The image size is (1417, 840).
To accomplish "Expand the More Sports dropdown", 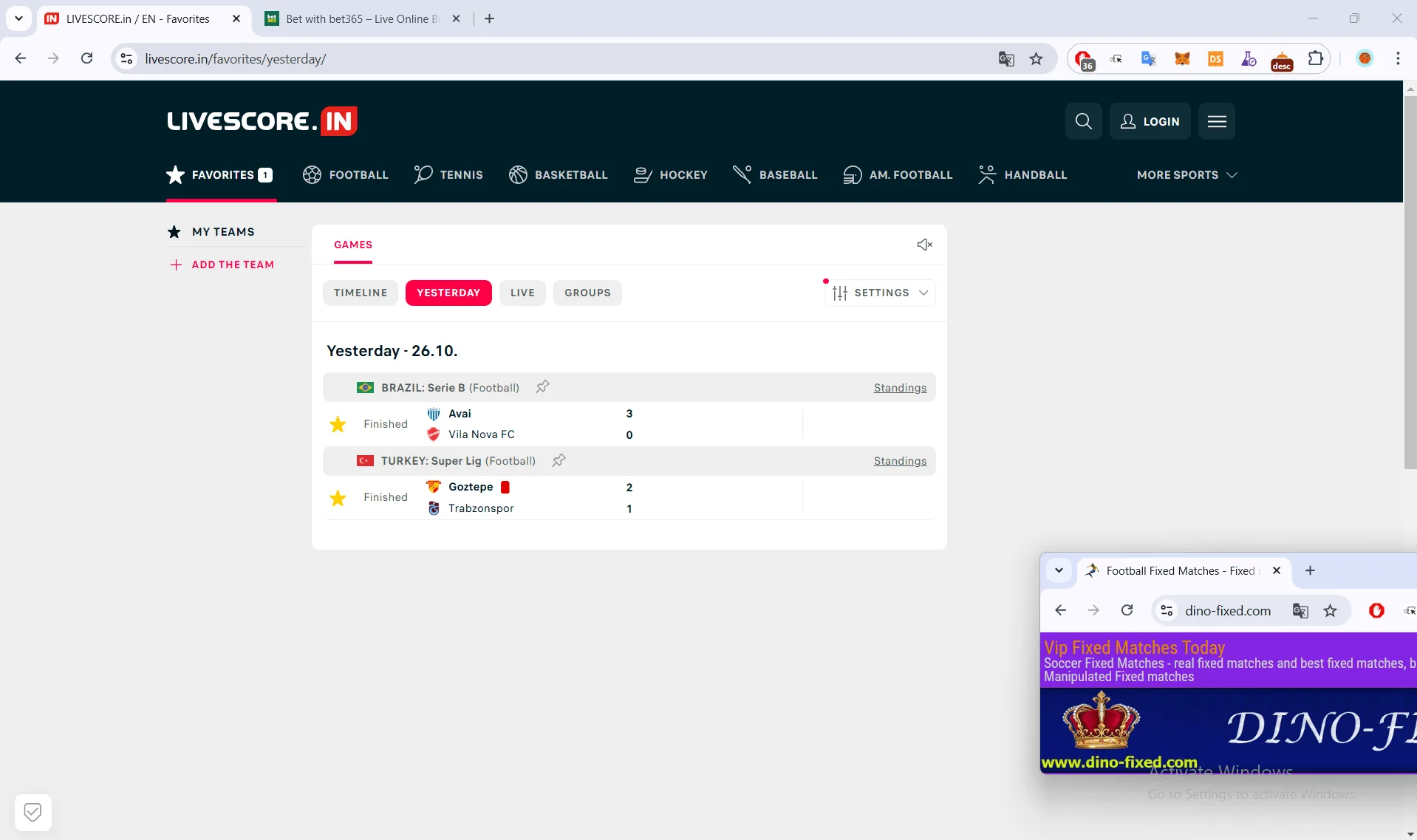I will [1186, 175].
